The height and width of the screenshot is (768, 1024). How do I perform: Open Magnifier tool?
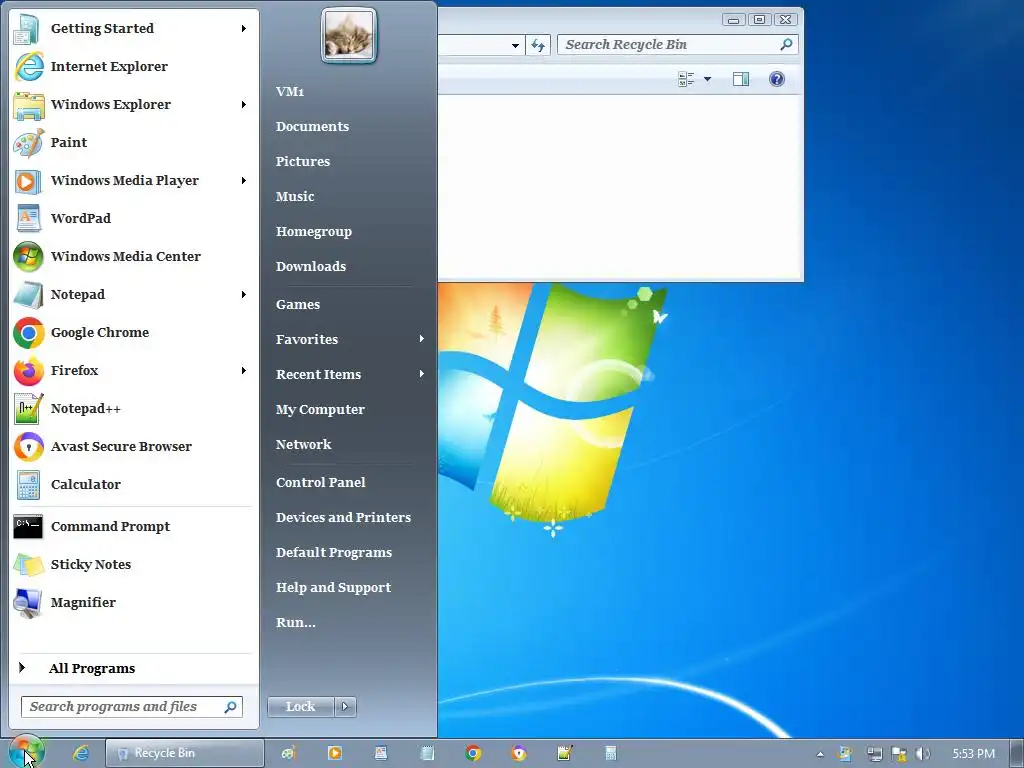tap(133, 602)
